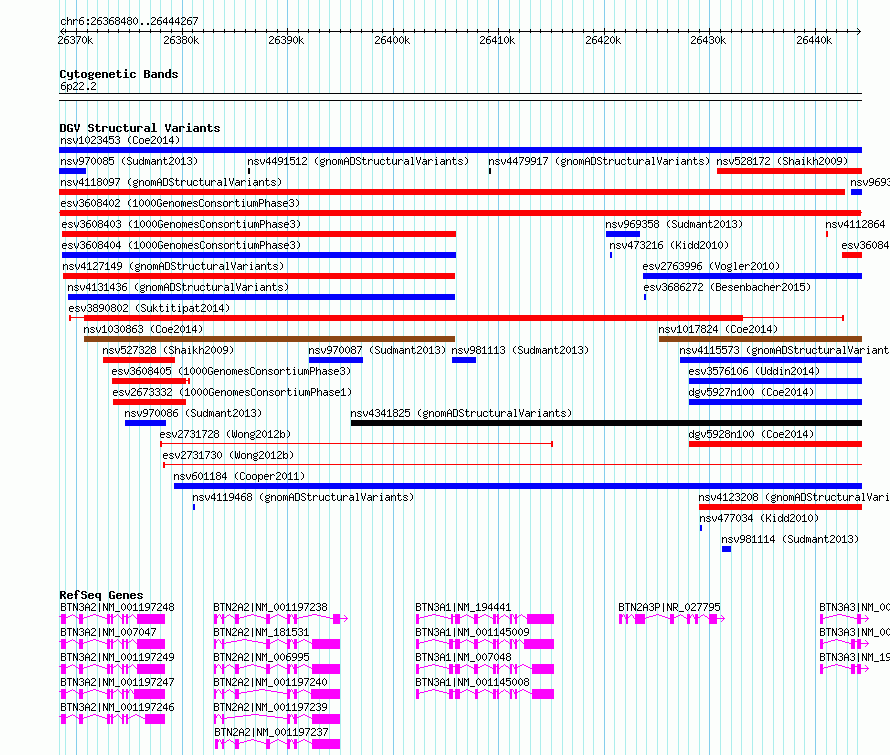Click nsv473216 (Kidd2010) label
Screen dimensions: 890x755
point(669,245)
